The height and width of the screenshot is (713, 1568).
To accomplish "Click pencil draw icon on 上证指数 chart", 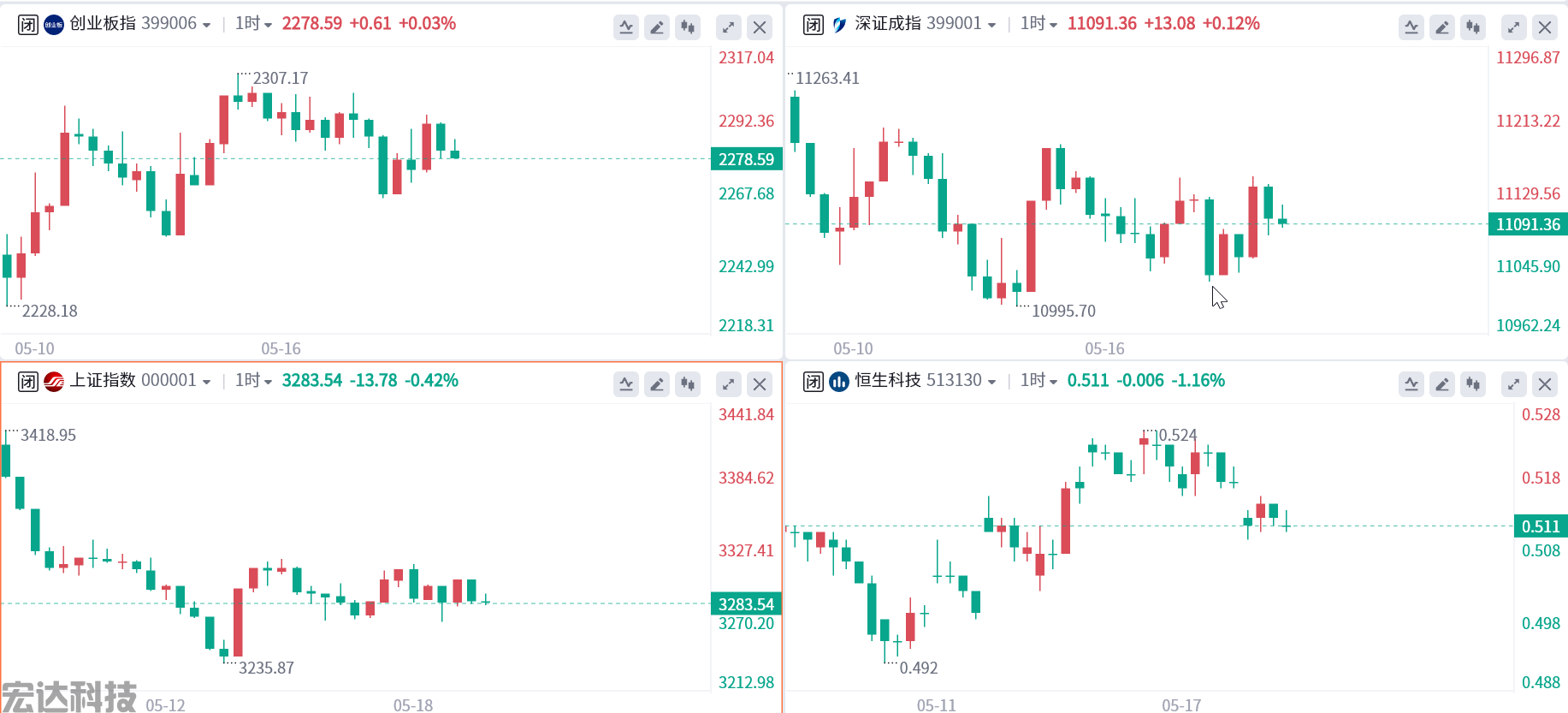I will pos(657,384).
